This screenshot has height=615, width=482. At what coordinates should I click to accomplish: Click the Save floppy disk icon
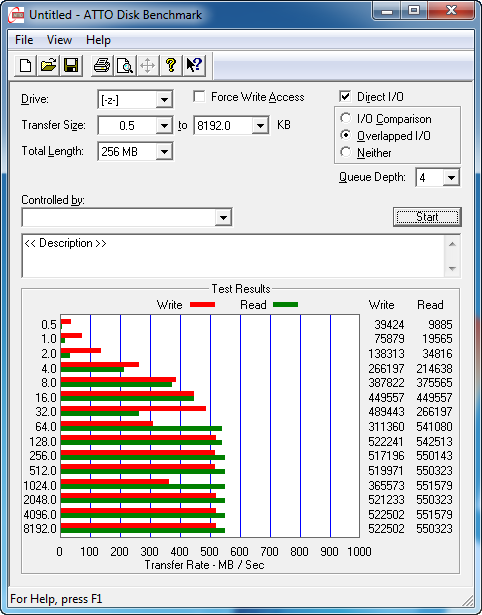click(x=71, y=65)
